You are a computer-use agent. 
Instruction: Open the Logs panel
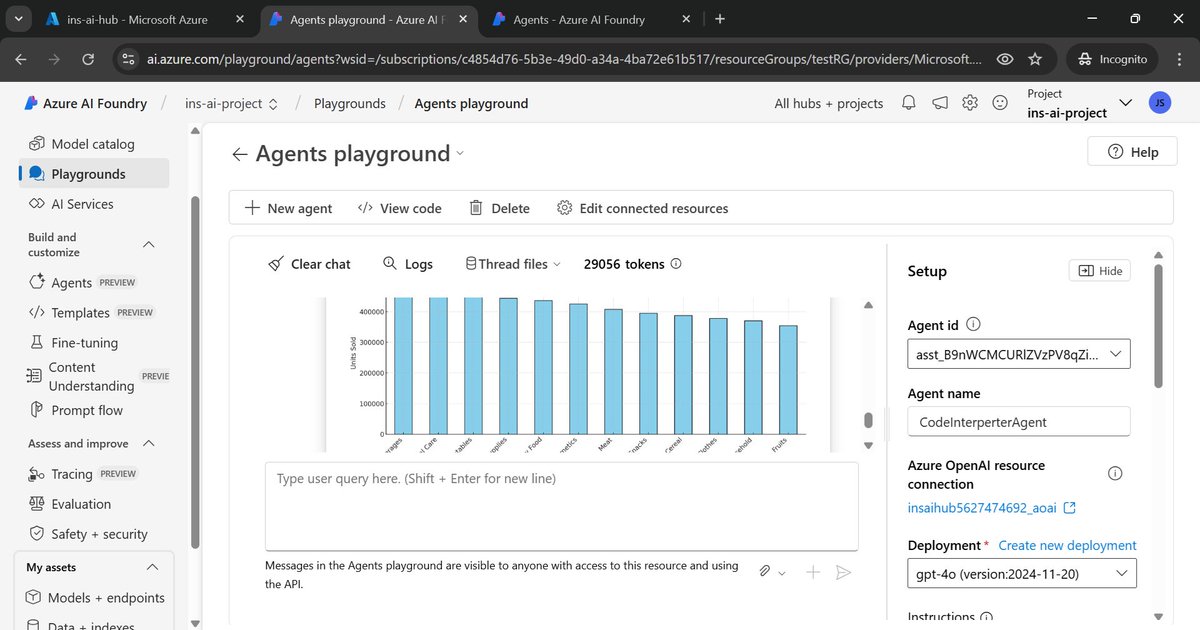(408, 264)
